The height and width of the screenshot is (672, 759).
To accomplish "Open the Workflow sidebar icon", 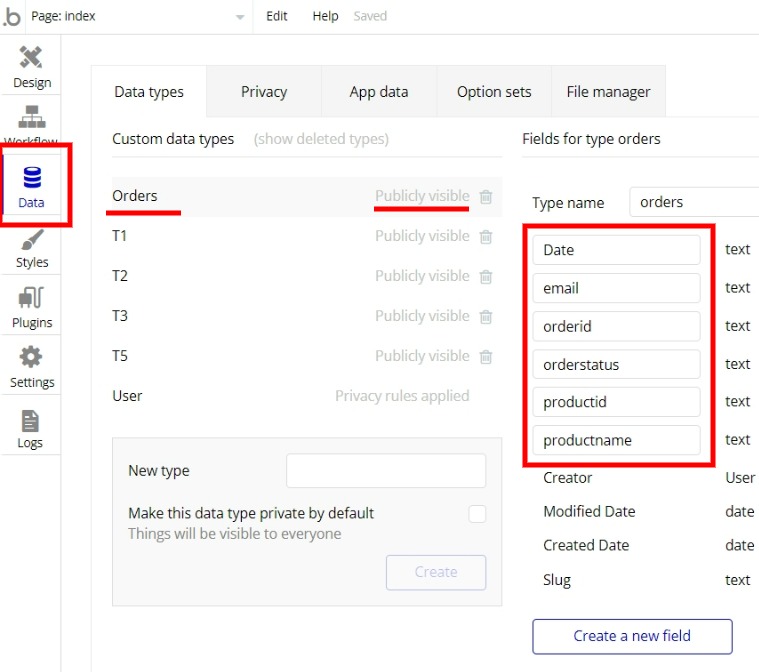I will tap(31, 117).
